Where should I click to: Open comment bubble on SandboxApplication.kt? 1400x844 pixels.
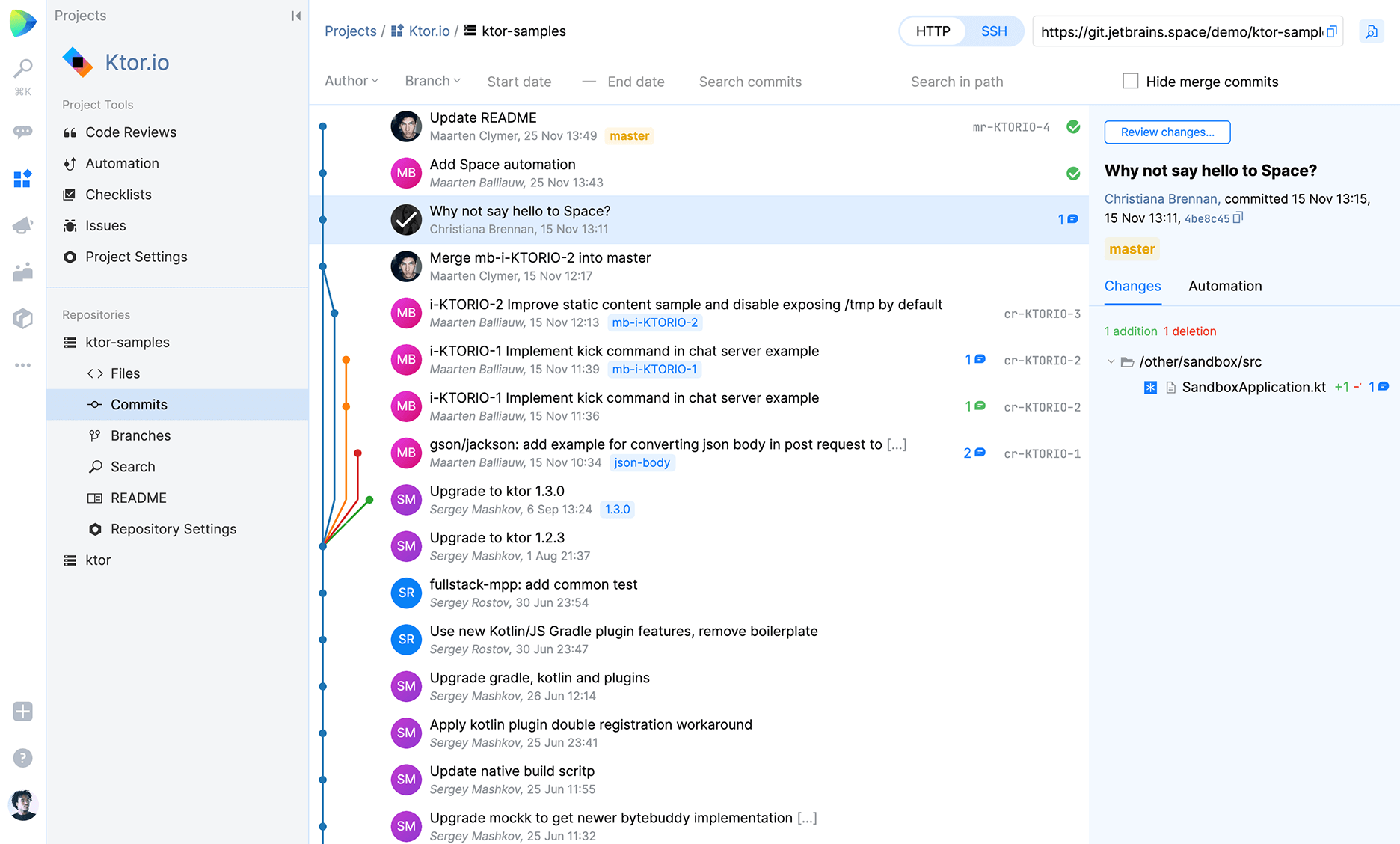tap(1379, 387)
